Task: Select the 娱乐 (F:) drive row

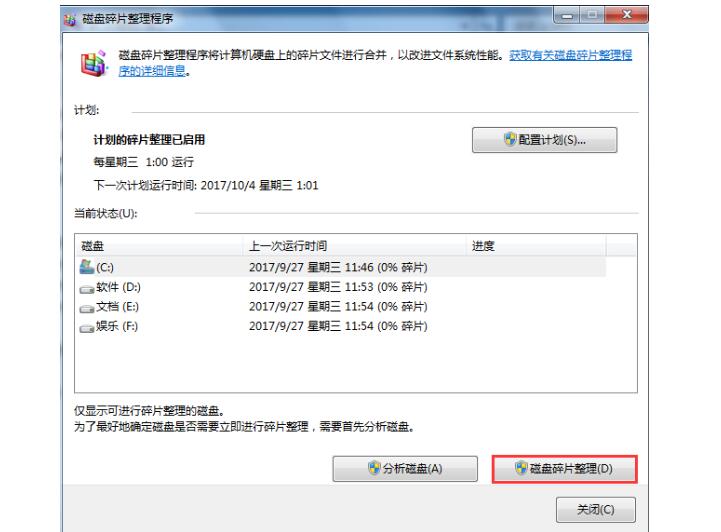Action: pos(340,326)
